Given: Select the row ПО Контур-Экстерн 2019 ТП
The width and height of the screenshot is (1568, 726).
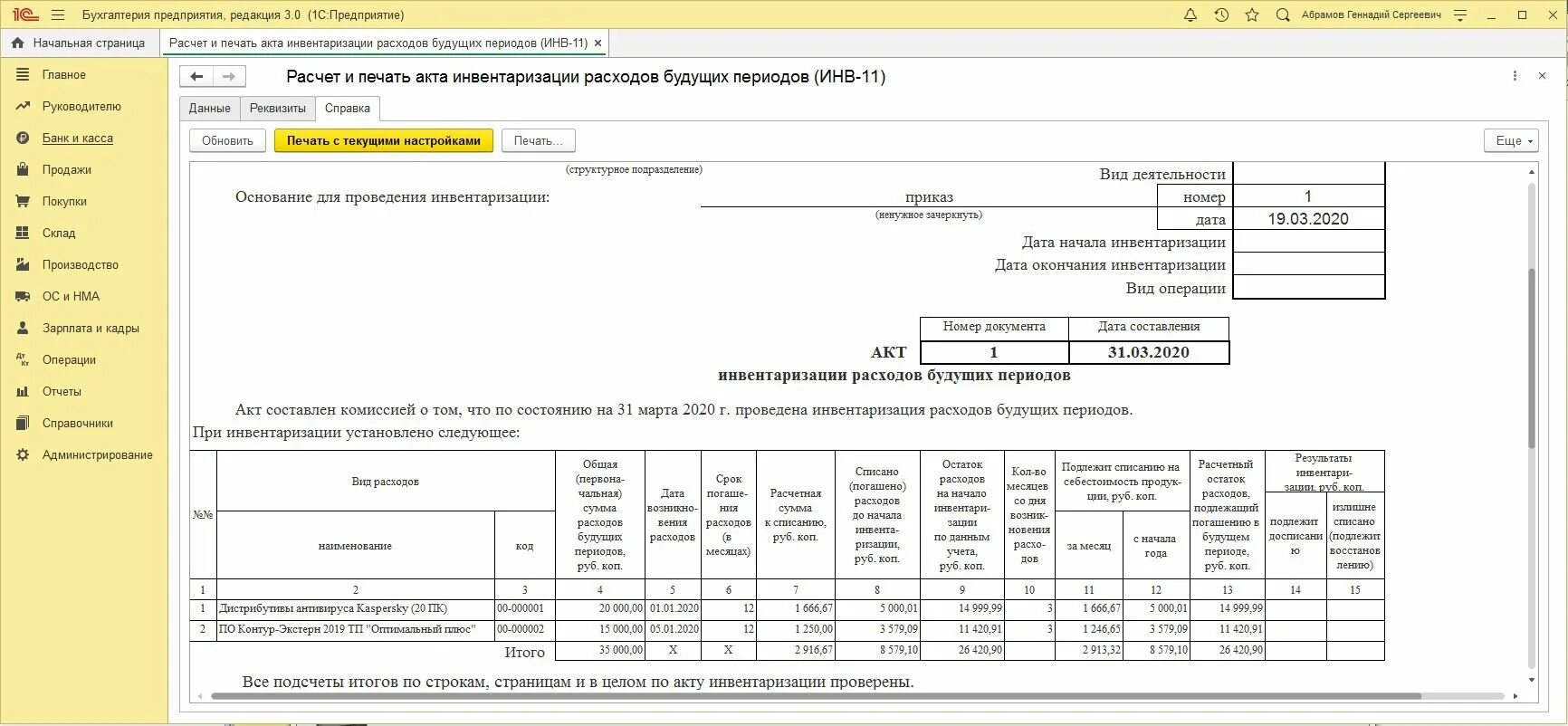Looking at the screenshot, I should (787, 629).
